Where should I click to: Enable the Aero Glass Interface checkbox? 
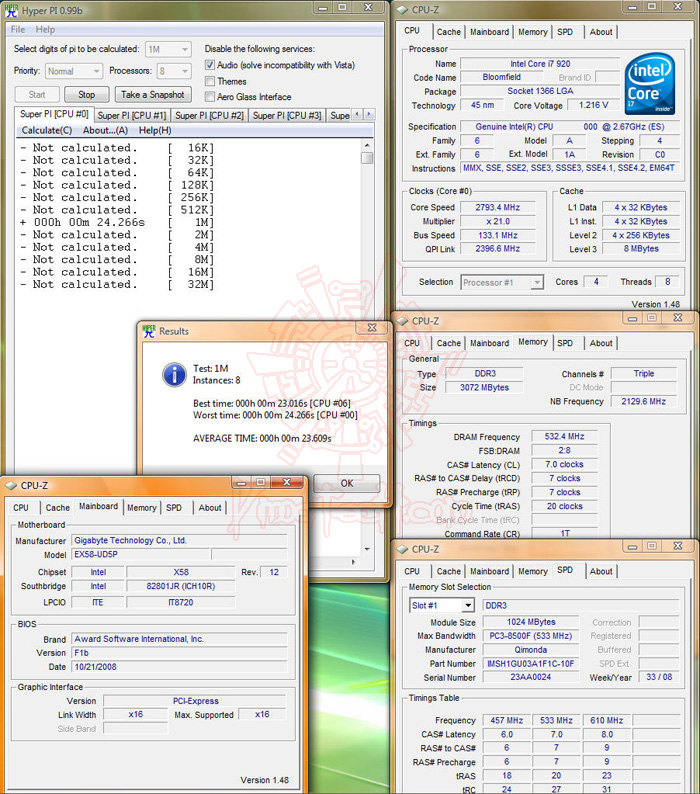coord(210,97)
